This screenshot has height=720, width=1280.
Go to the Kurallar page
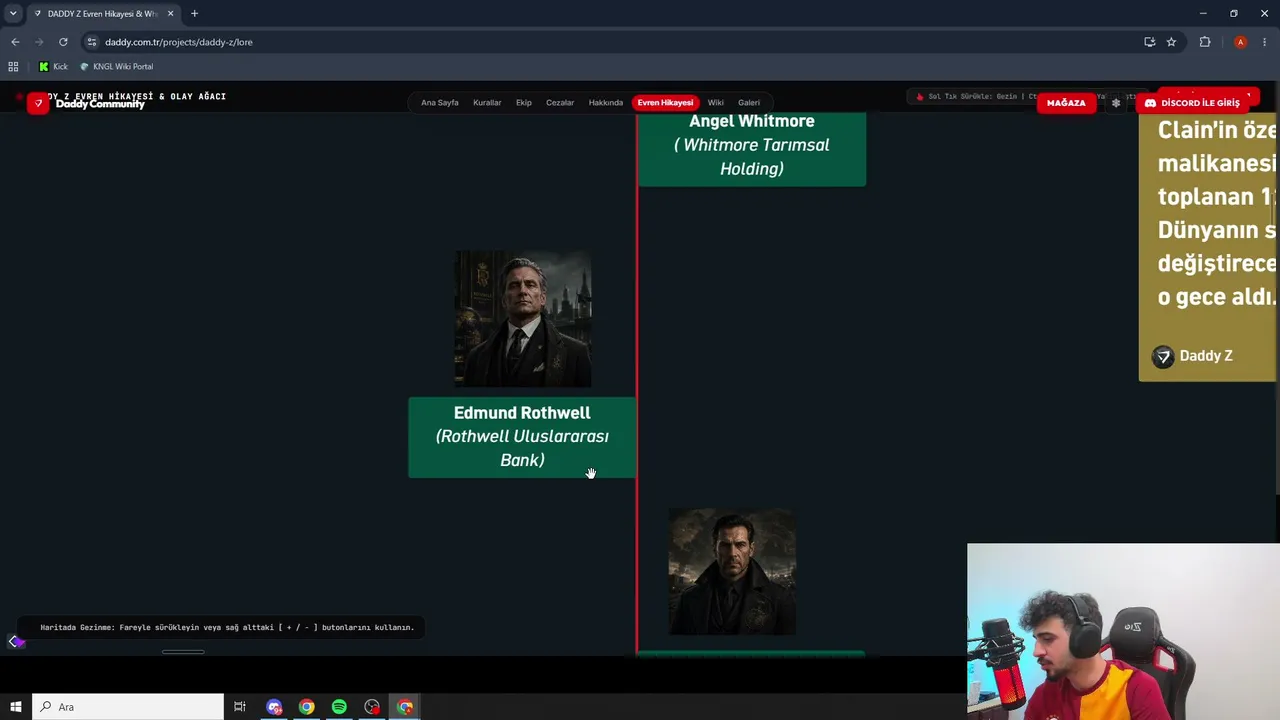pyautogui.click(x=487, y=103)
